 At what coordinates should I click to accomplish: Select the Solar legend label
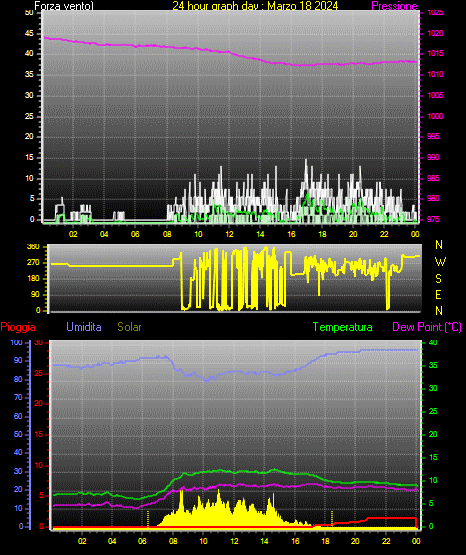[129, 327]
